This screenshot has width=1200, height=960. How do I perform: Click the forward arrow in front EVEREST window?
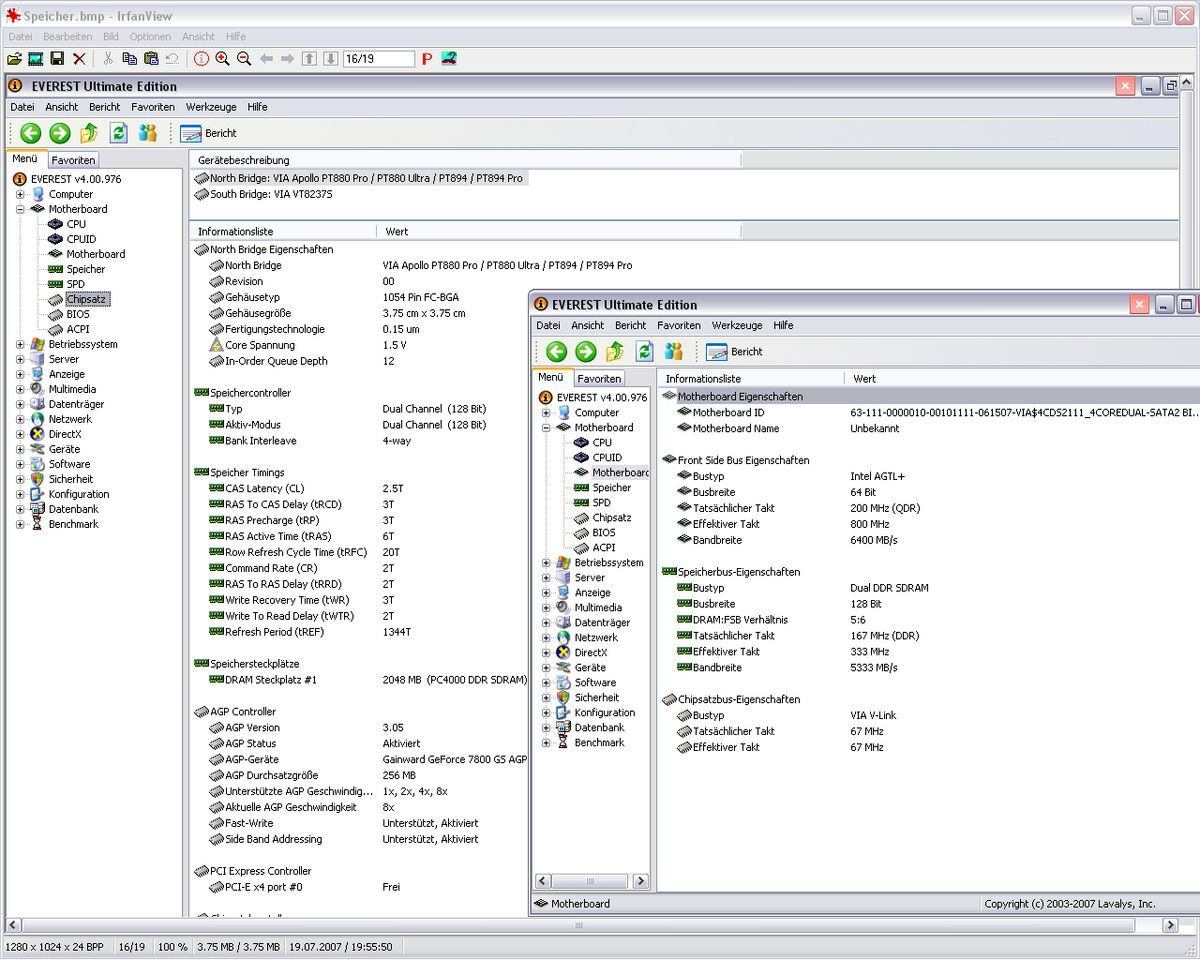click(x=586, y=351)
